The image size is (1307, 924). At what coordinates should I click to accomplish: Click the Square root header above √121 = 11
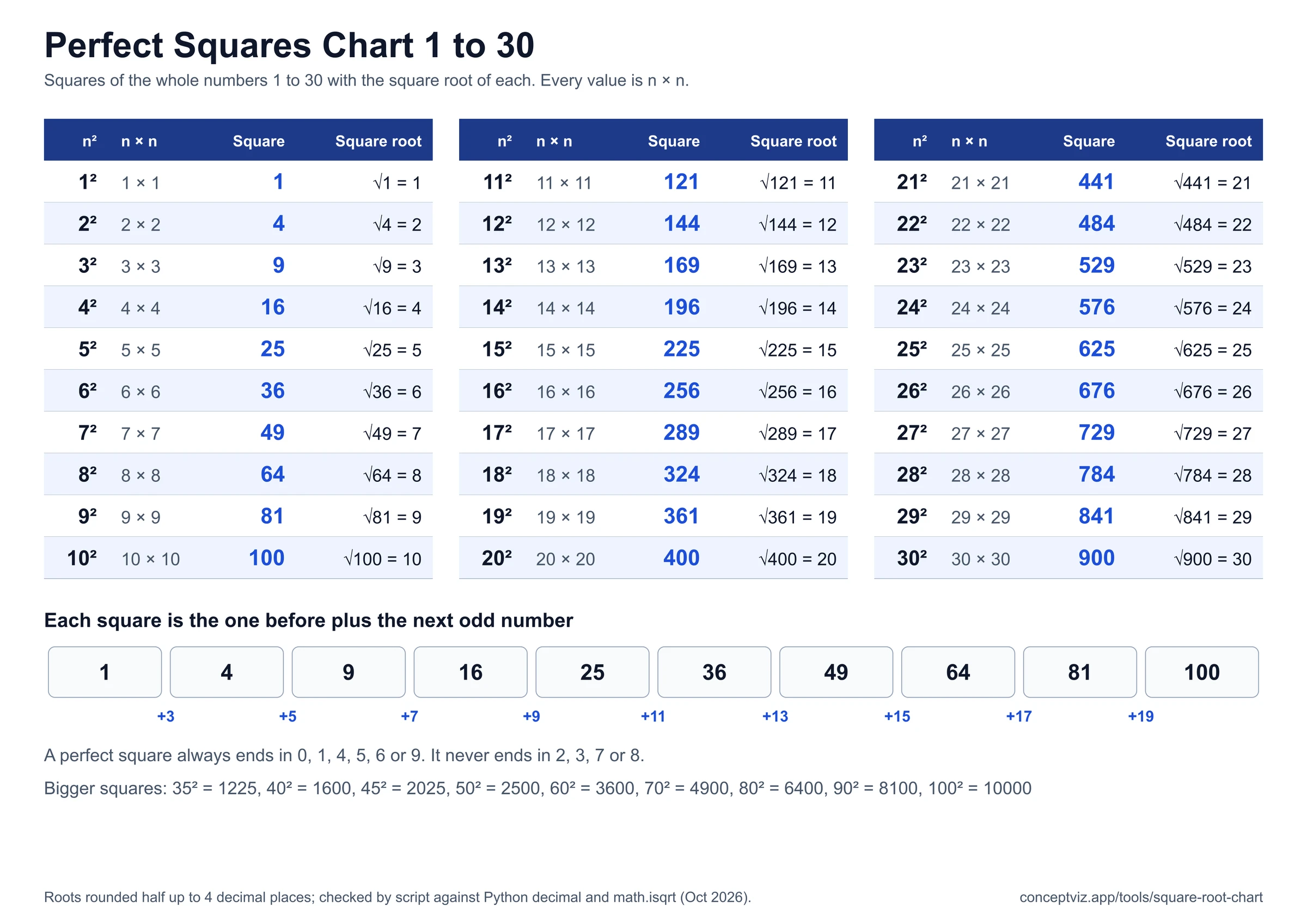[x=793, y=141]
